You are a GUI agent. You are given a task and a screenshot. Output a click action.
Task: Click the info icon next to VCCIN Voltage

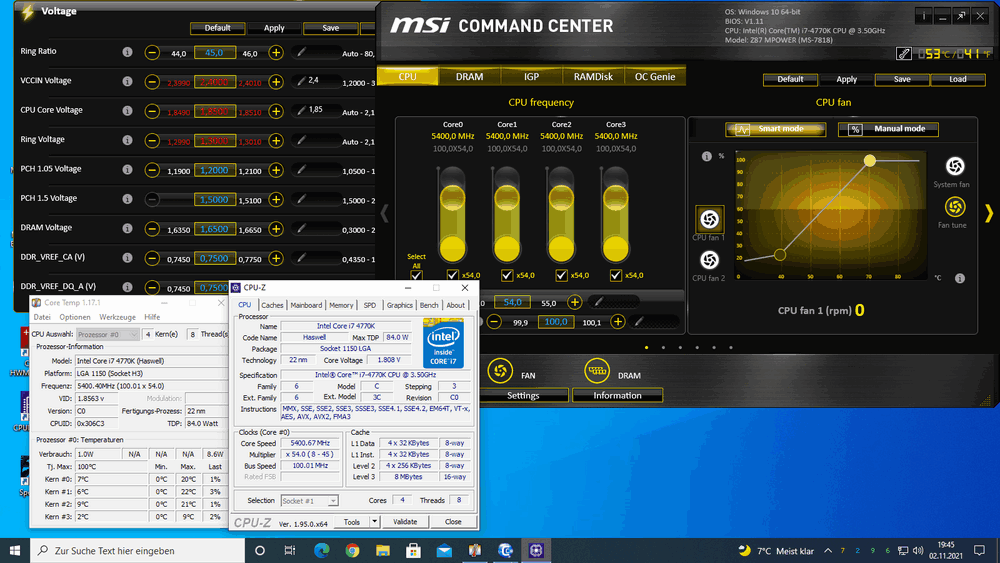click(x=128, y=82)
